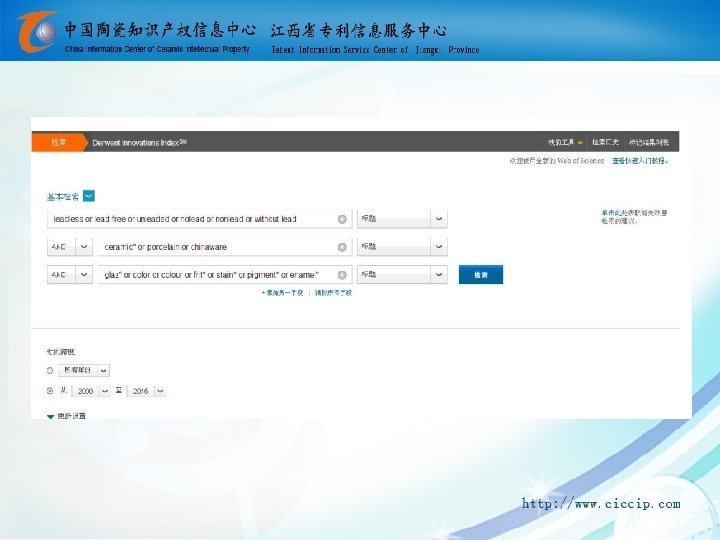Image resolution: width=720 pixels, height=540 pixels.
Task: Open the all-years timespan dropdown
Action: tap(104, 370)
